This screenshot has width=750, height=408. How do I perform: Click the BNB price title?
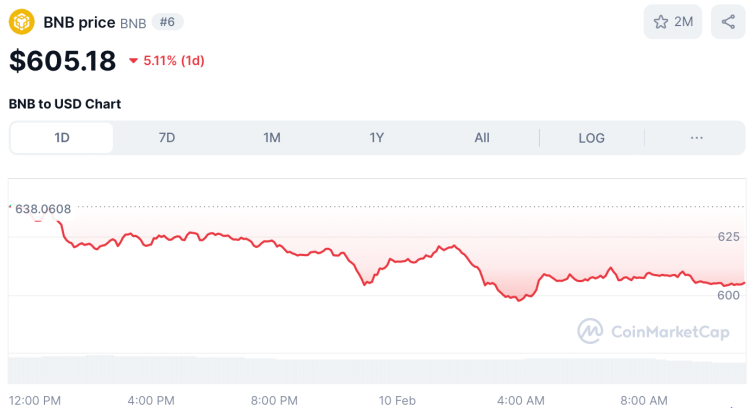coord(79,21)
